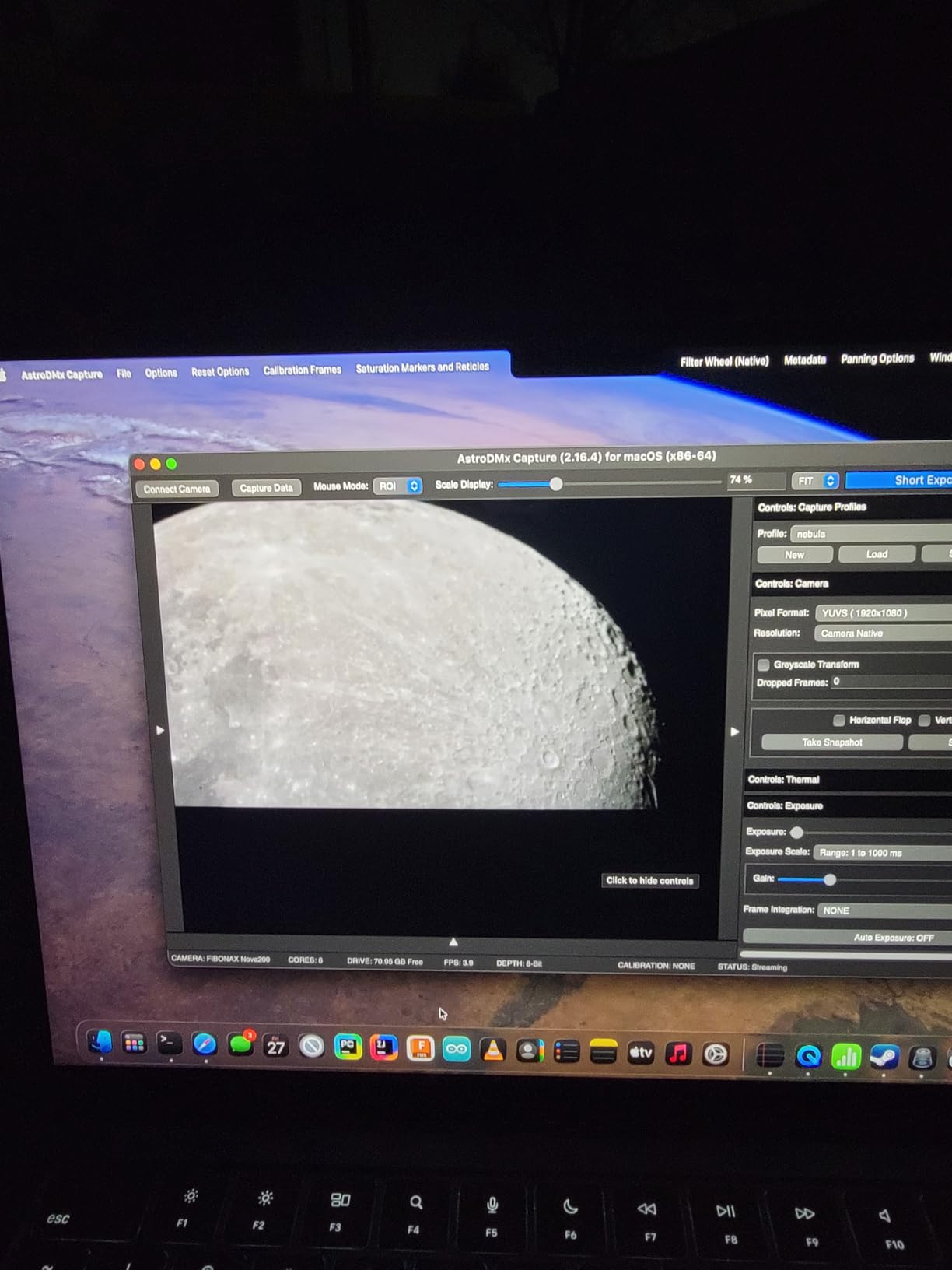Open Messages app in the dock
952x1270 pixels.
click(x=240, y=1045)
